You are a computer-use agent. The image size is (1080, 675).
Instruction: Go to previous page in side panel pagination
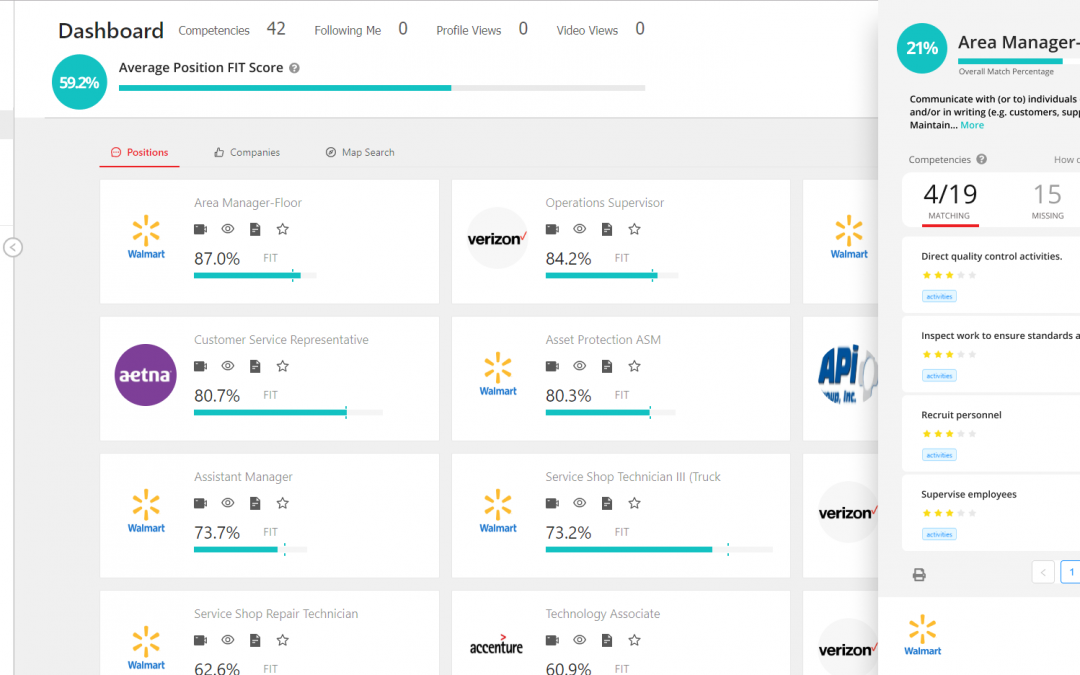[x=1043, y=572]
